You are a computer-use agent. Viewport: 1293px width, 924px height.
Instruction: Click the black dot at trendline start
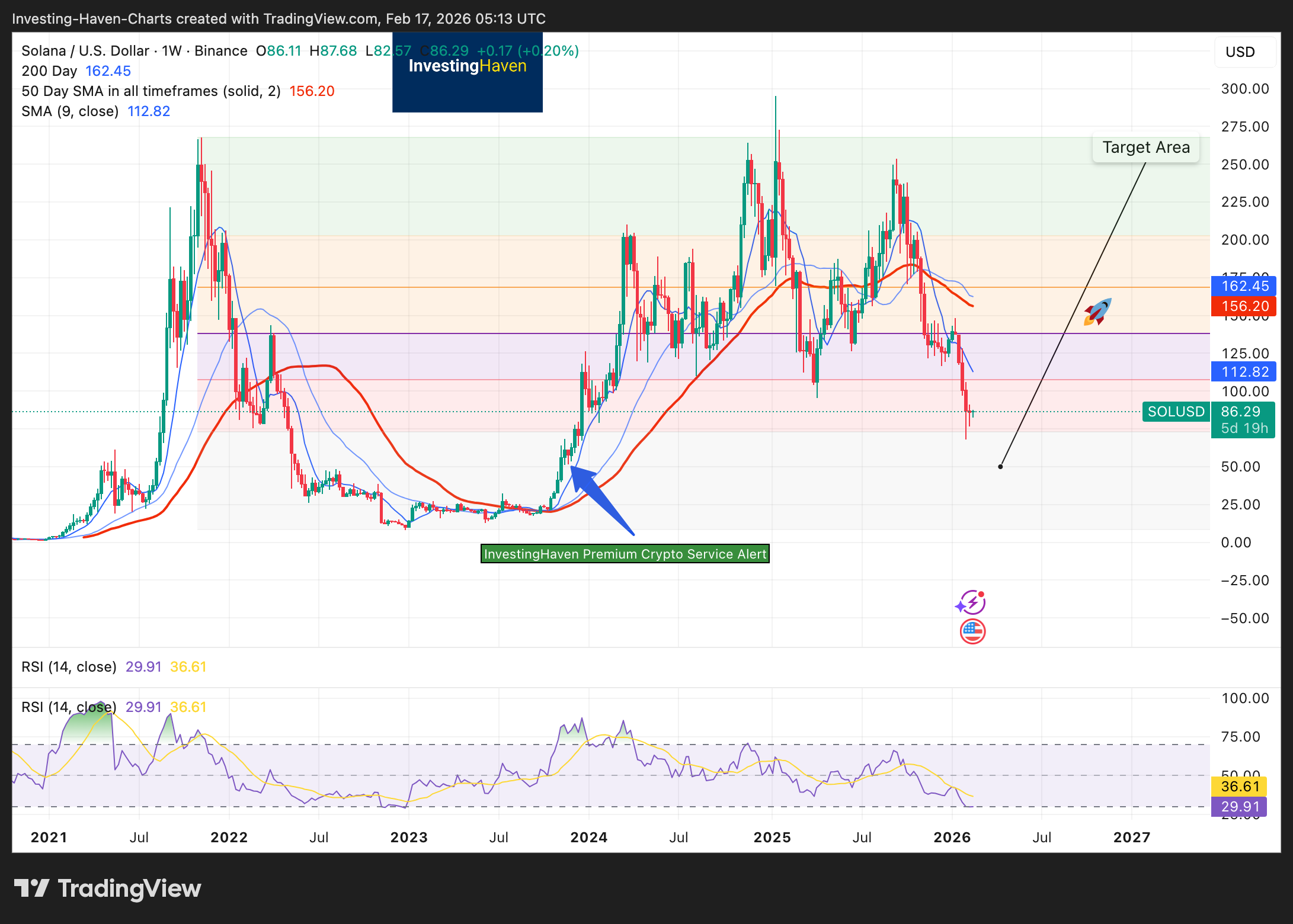point(1000,467)
